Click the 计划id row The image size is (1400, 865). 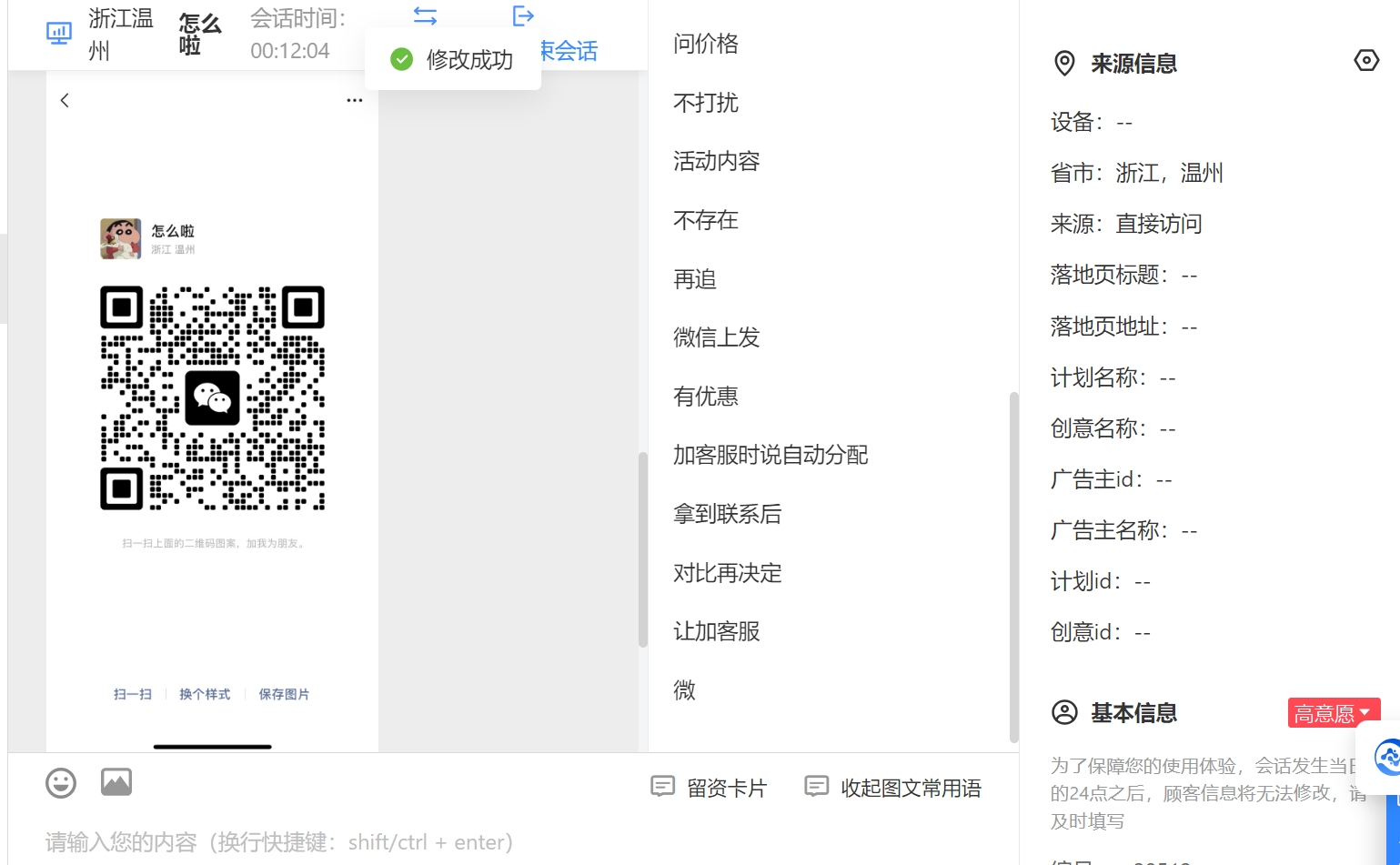pos(1101,581)
